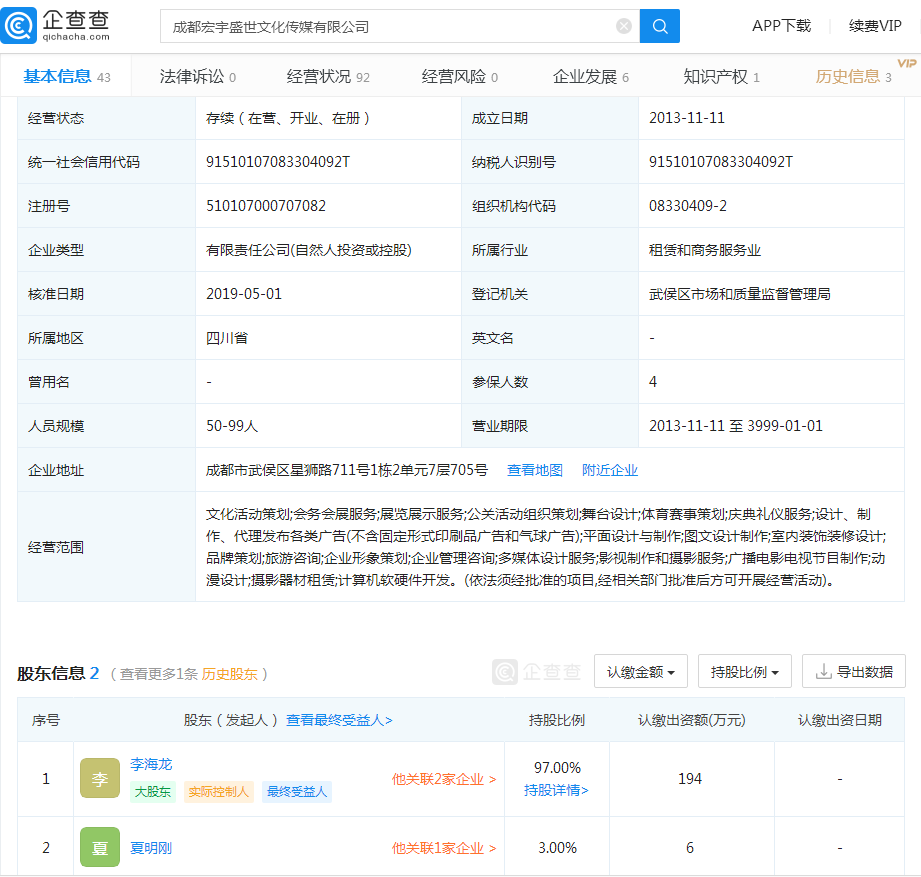Click the blue search magnifier button
The width and height of the screenshot is (921, 877).
point(660,26)
